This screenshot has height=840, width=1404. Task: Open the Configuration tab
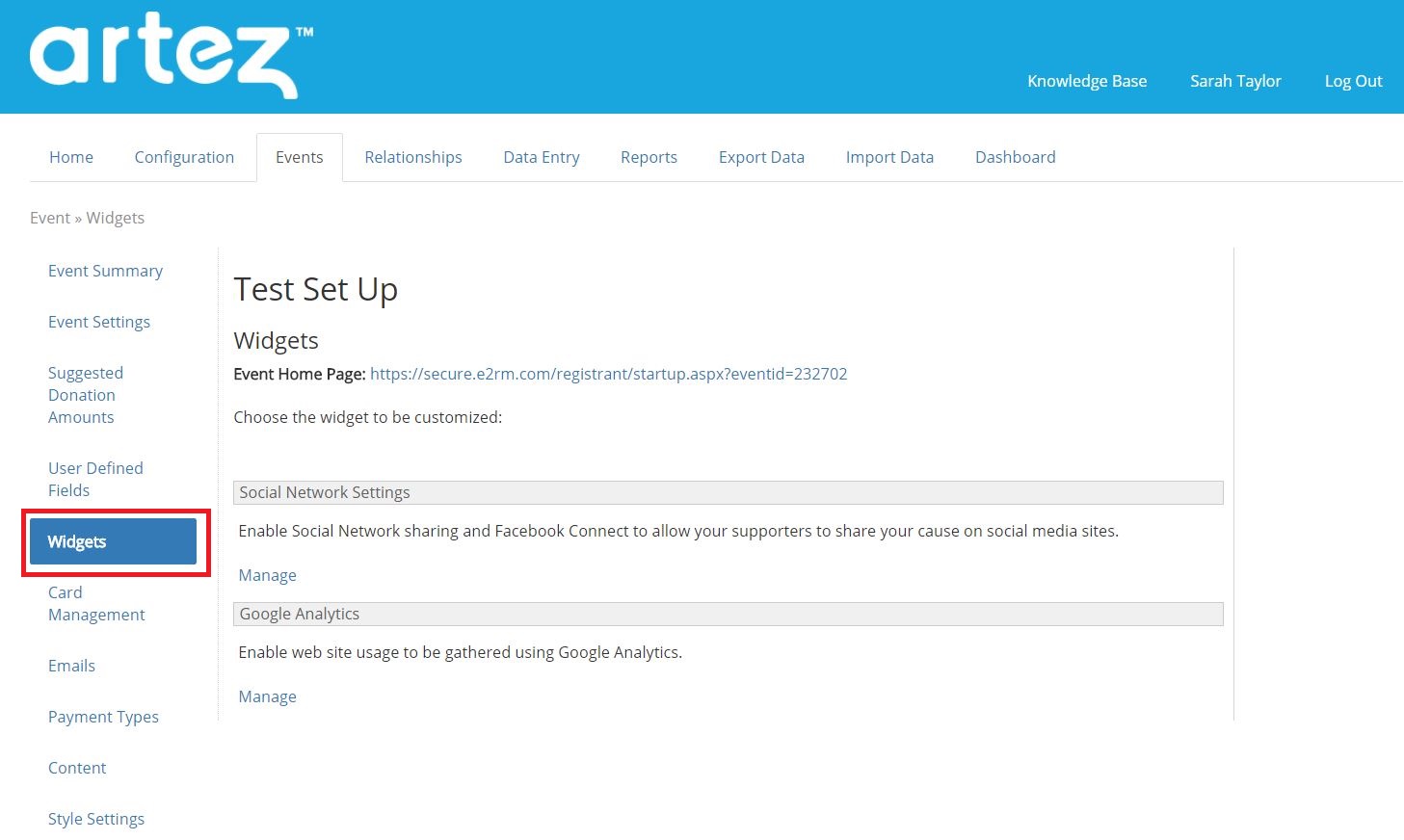(x=184, y=157)
